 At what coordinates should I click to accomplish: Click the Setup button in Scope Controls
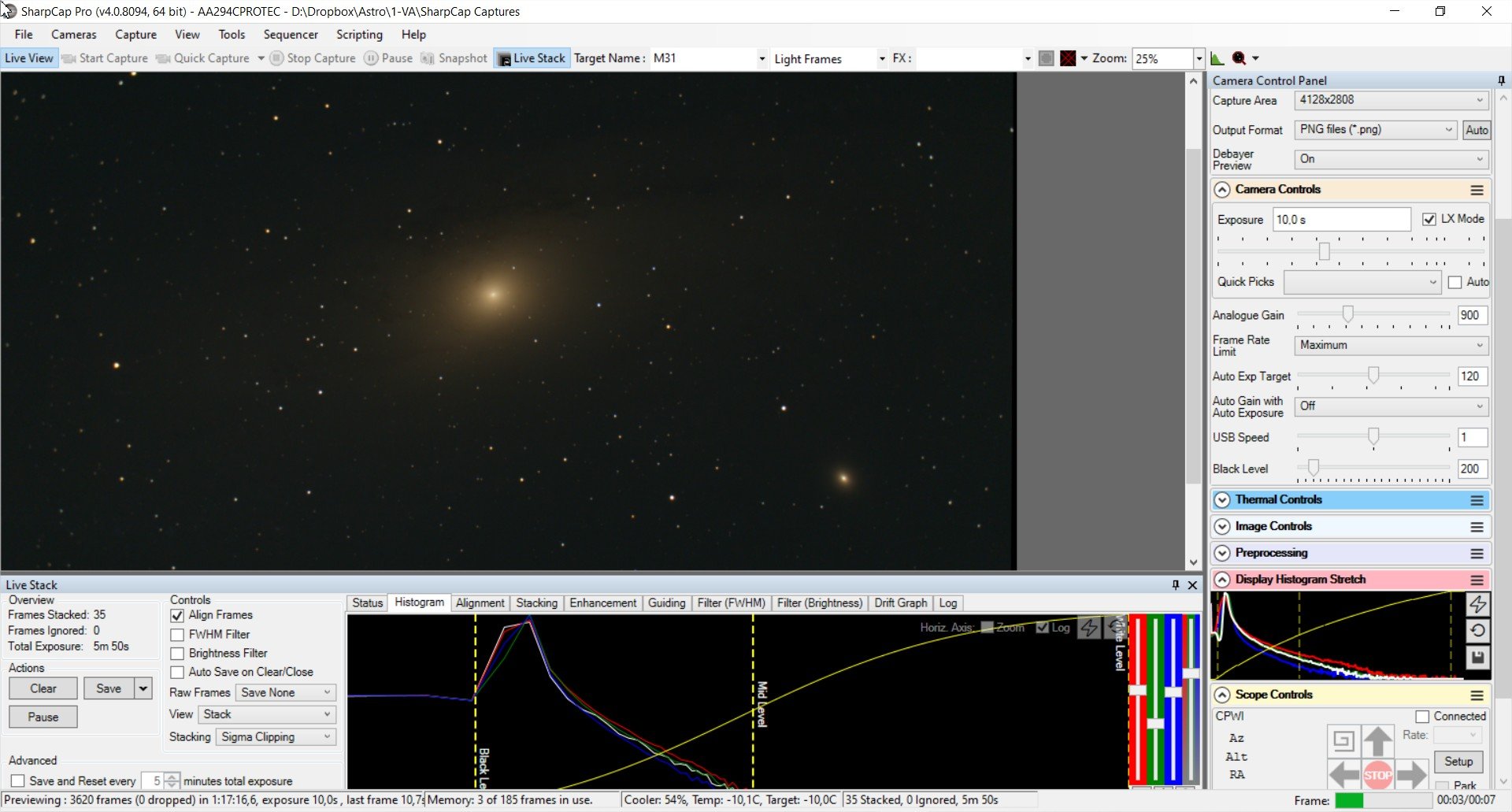coord(1458,762)
